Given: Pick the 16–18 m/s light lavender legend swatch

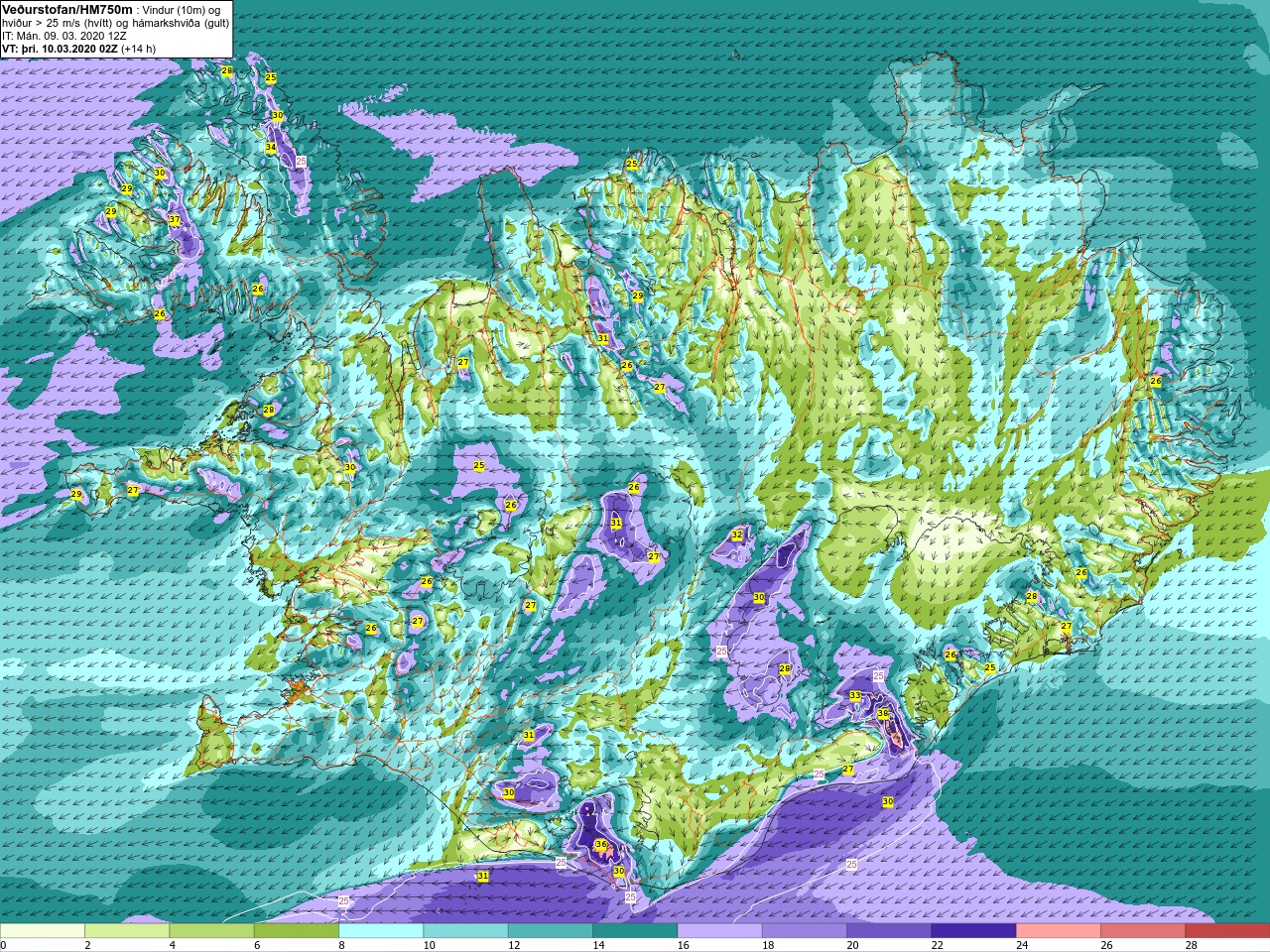Looking at the screenshot, I should pos(719,931).
